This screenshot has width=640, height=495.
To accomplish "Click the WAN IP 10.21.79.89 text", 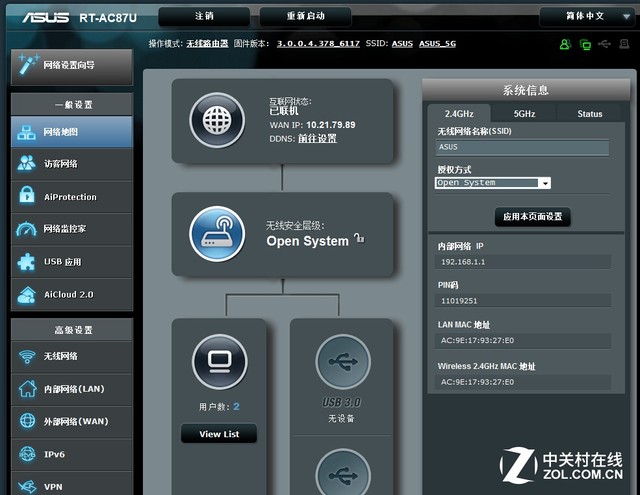I will [x=312, y=125].
